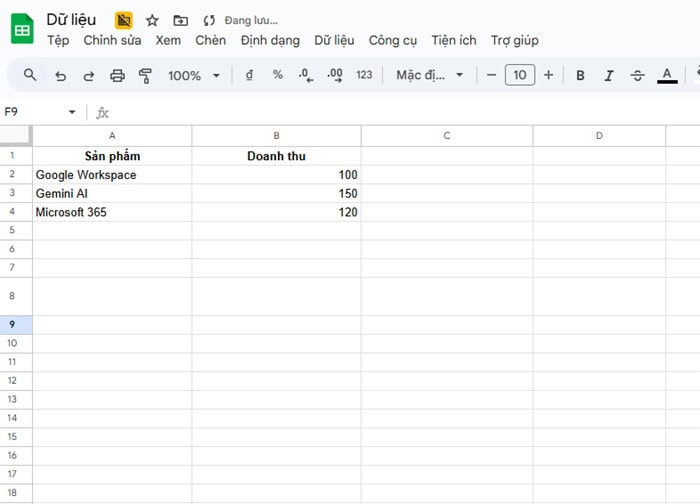Open more number formats 123
This screenshot has width=700, height=504.
364,75
